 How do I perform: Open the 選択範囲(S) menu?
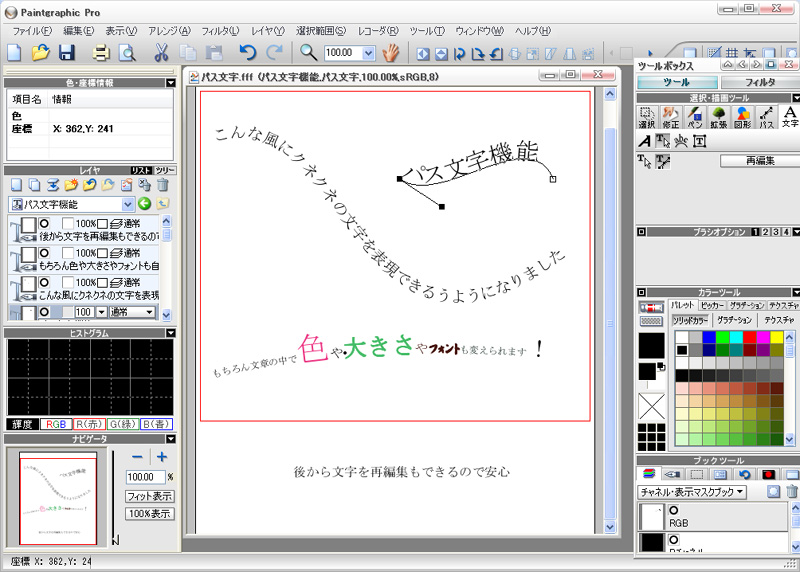coord(321,31)
